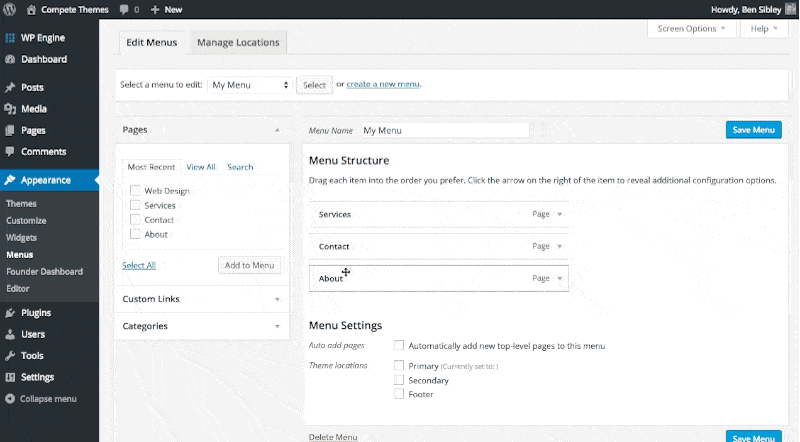Click the Comments sidebar icon

10,152
